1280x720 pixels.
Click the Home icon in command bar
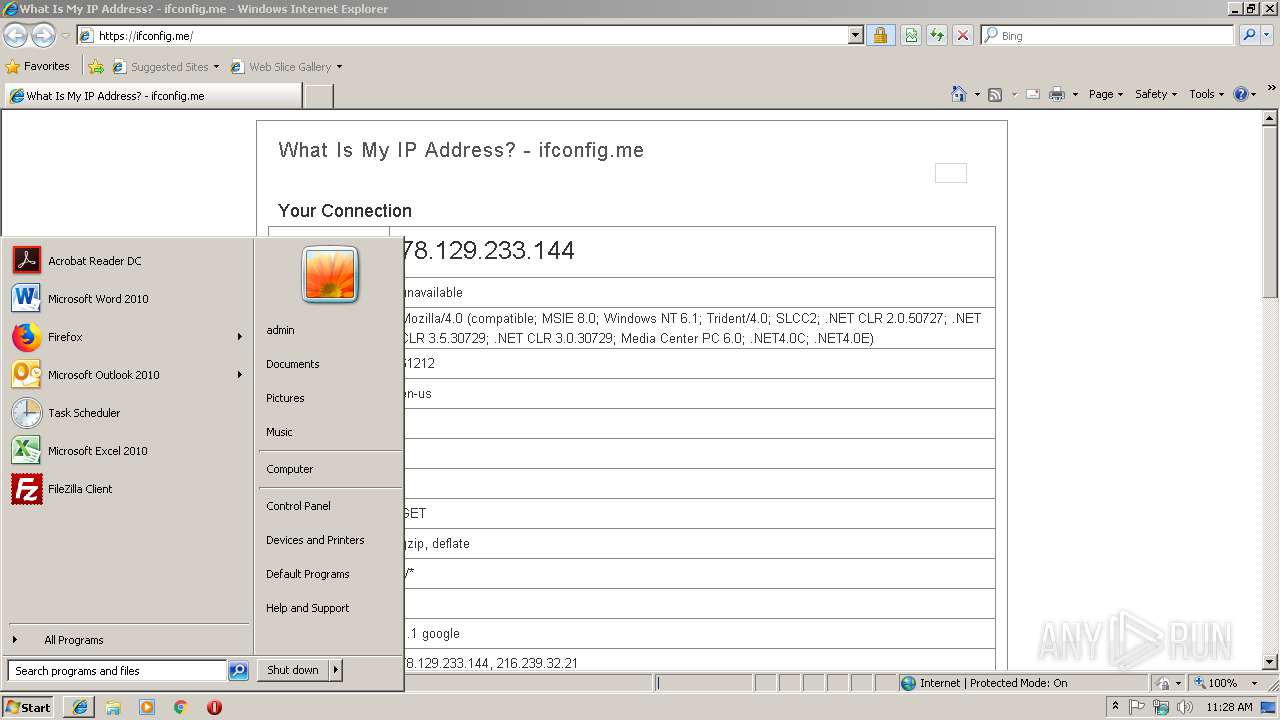(x=959, y=94)
